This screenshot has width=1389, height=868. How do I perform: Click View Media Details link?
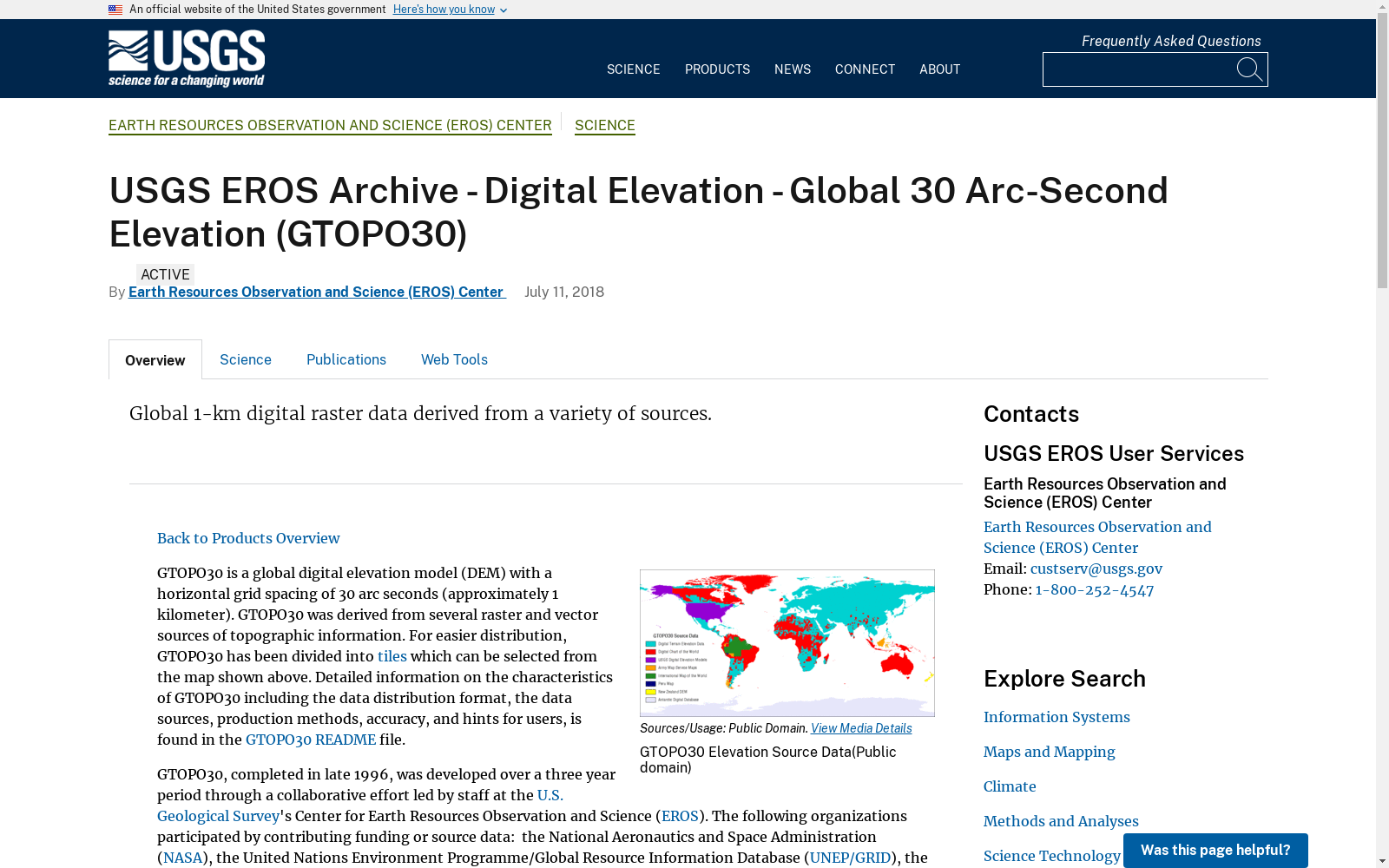pyautogui.click(x=861, y=728)
